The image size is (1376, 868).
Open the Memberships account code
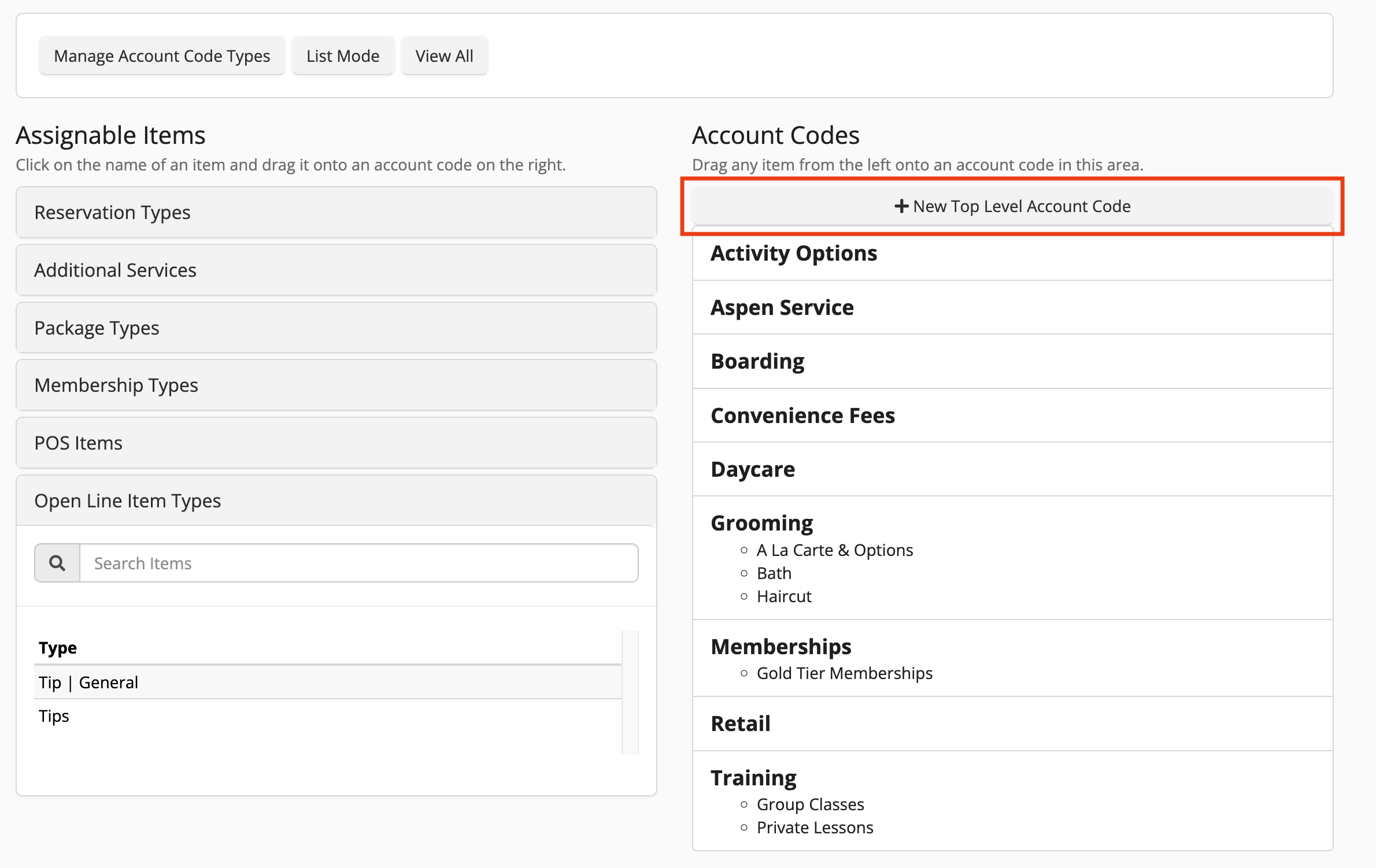pyautogui.click(x=781, y=647)
